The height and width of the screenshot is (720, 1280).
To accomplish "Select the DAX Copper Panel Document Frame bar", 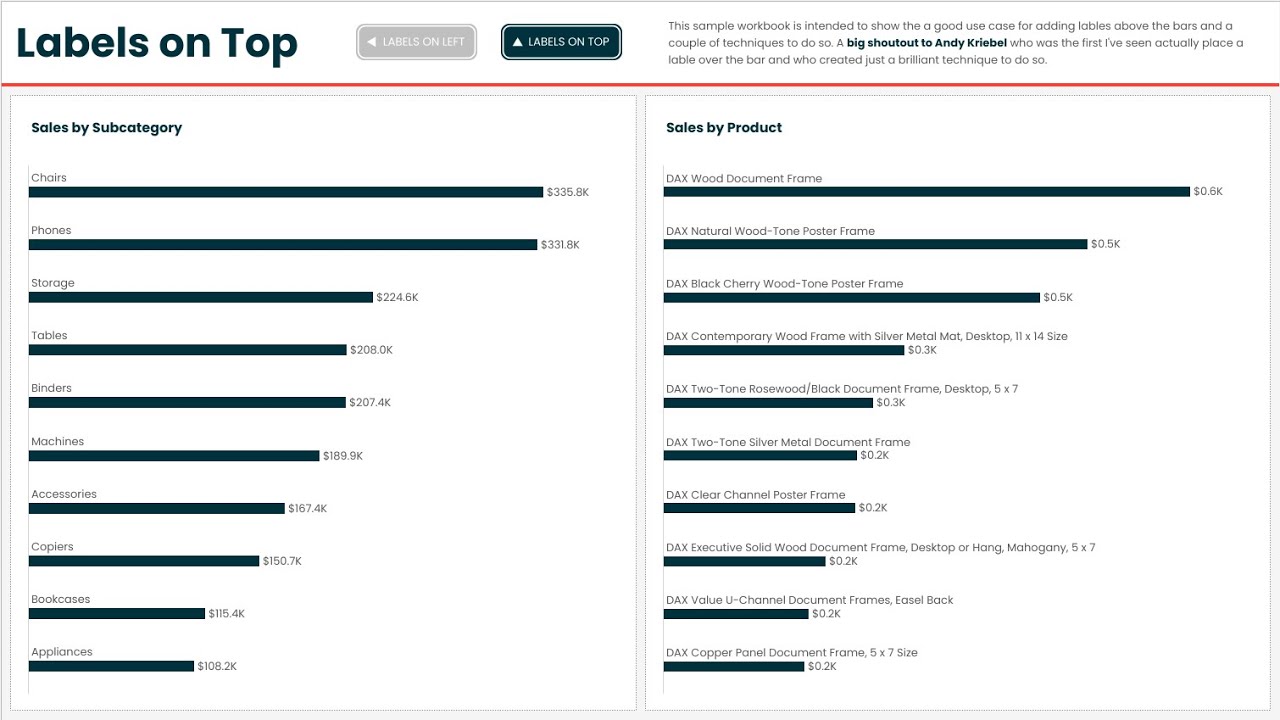I will click(x=734, y=666).
